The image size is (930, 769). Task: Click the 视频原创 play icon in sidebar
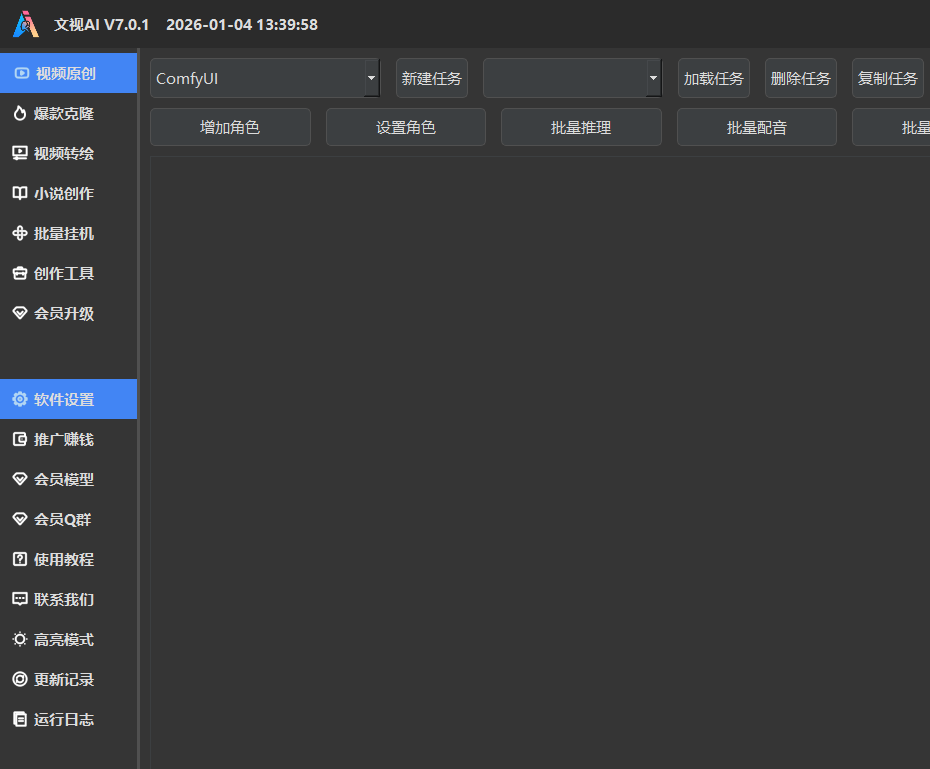(20, 73)
